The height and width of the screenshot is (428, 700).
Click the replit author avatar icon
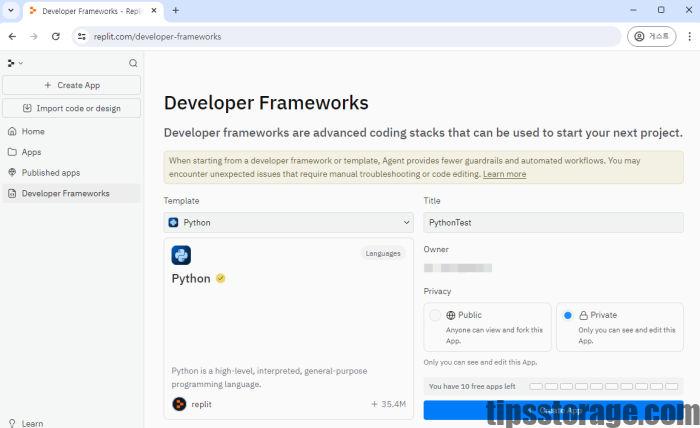(x=179, y=404)
